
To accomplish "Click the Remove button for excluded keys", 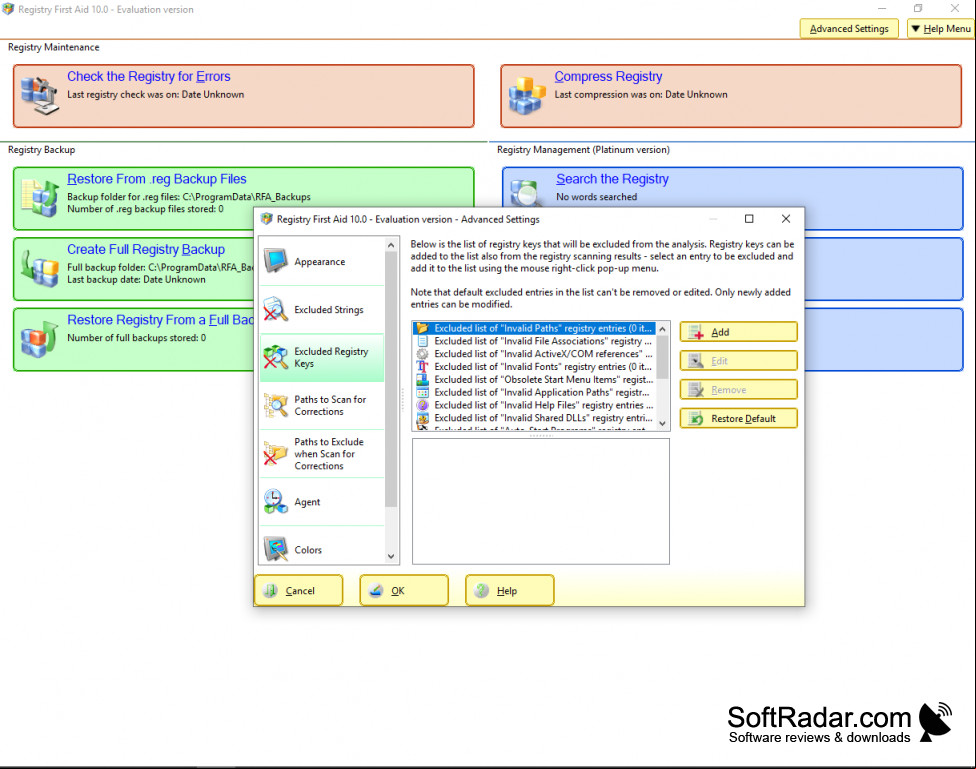I will pyautogui.click(x=738, y=390).
